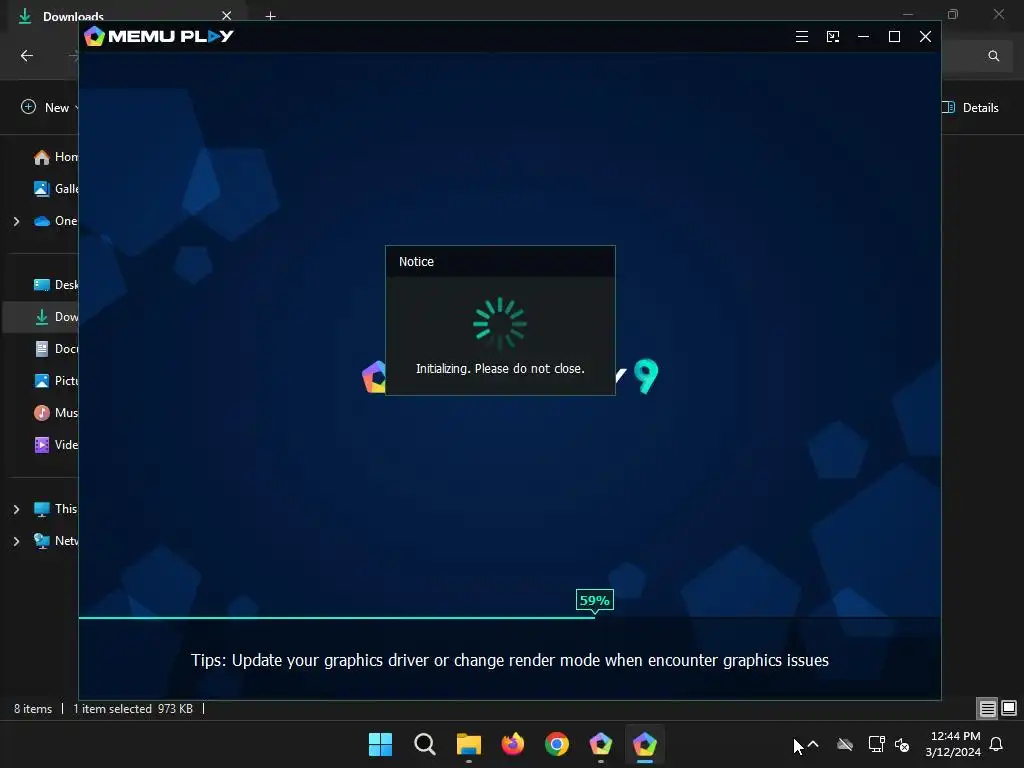
Task: Select Network in Explorer sidebar
Action: coord(56,541)
